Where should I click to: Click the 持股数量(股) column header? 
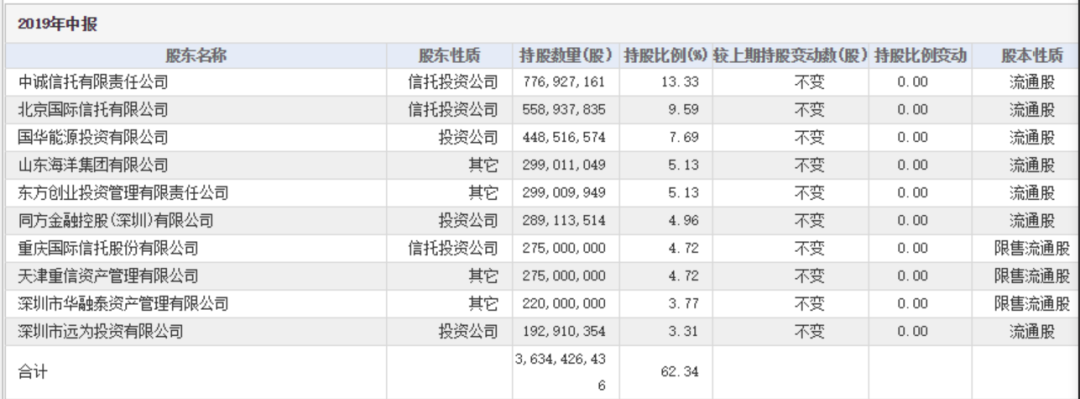pos(565,56)
